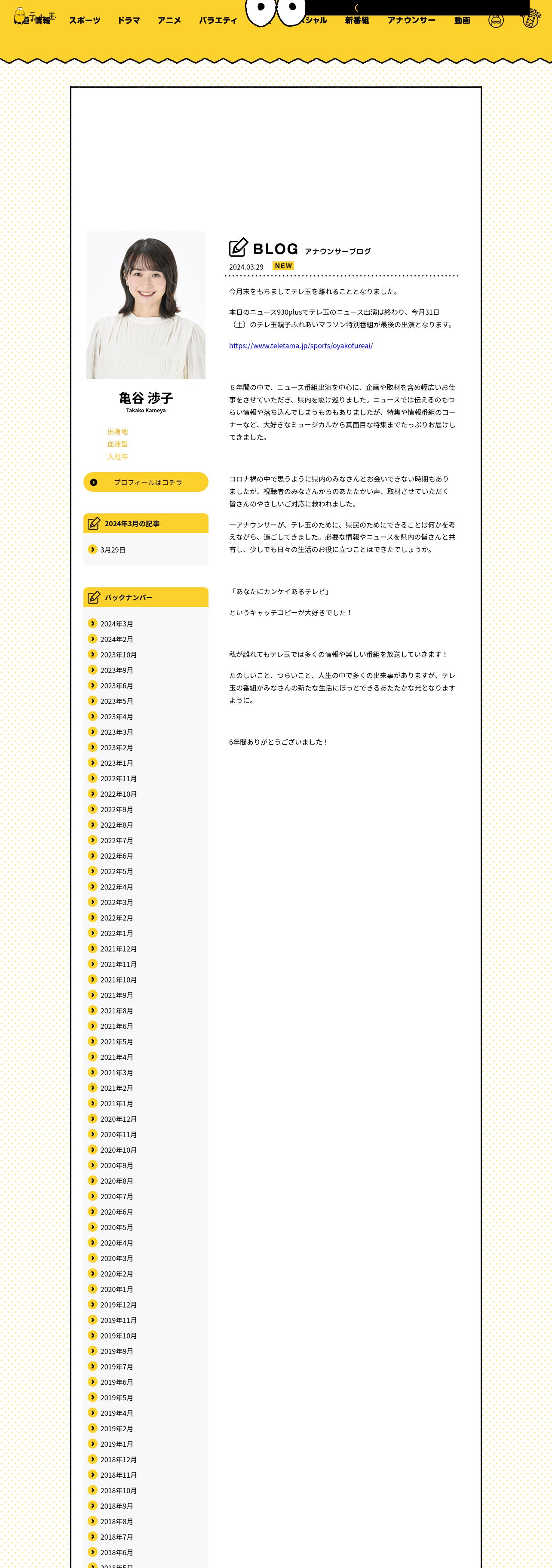Viewport: 552px width, 1568px height.
Task: Click arrow icon beside 2022年6月
Action: 92,856
